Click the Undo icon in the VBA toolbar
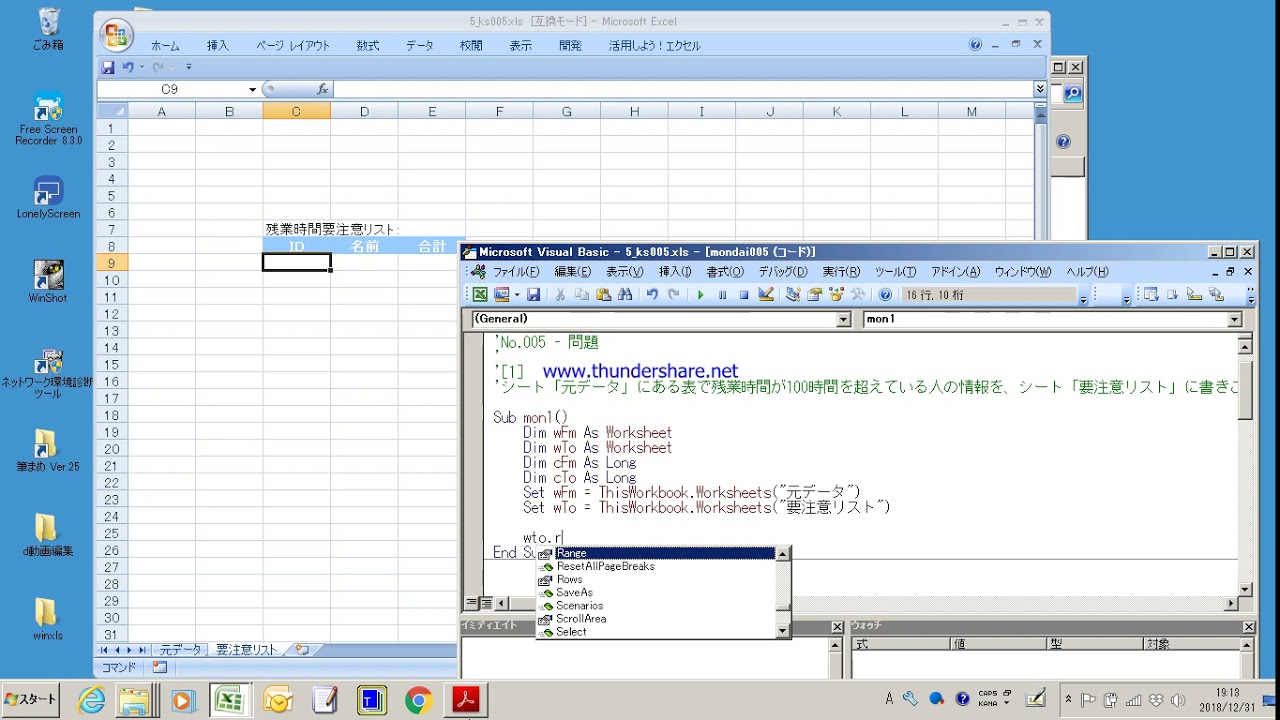1280x720 pixels. coord(652,295)
